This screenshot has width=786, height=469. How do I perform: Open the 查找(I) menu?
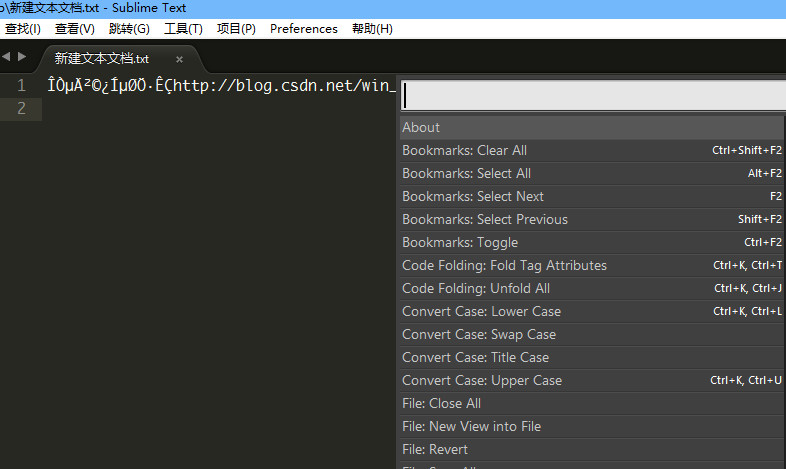pyautogui.click(x=23, y=29)
